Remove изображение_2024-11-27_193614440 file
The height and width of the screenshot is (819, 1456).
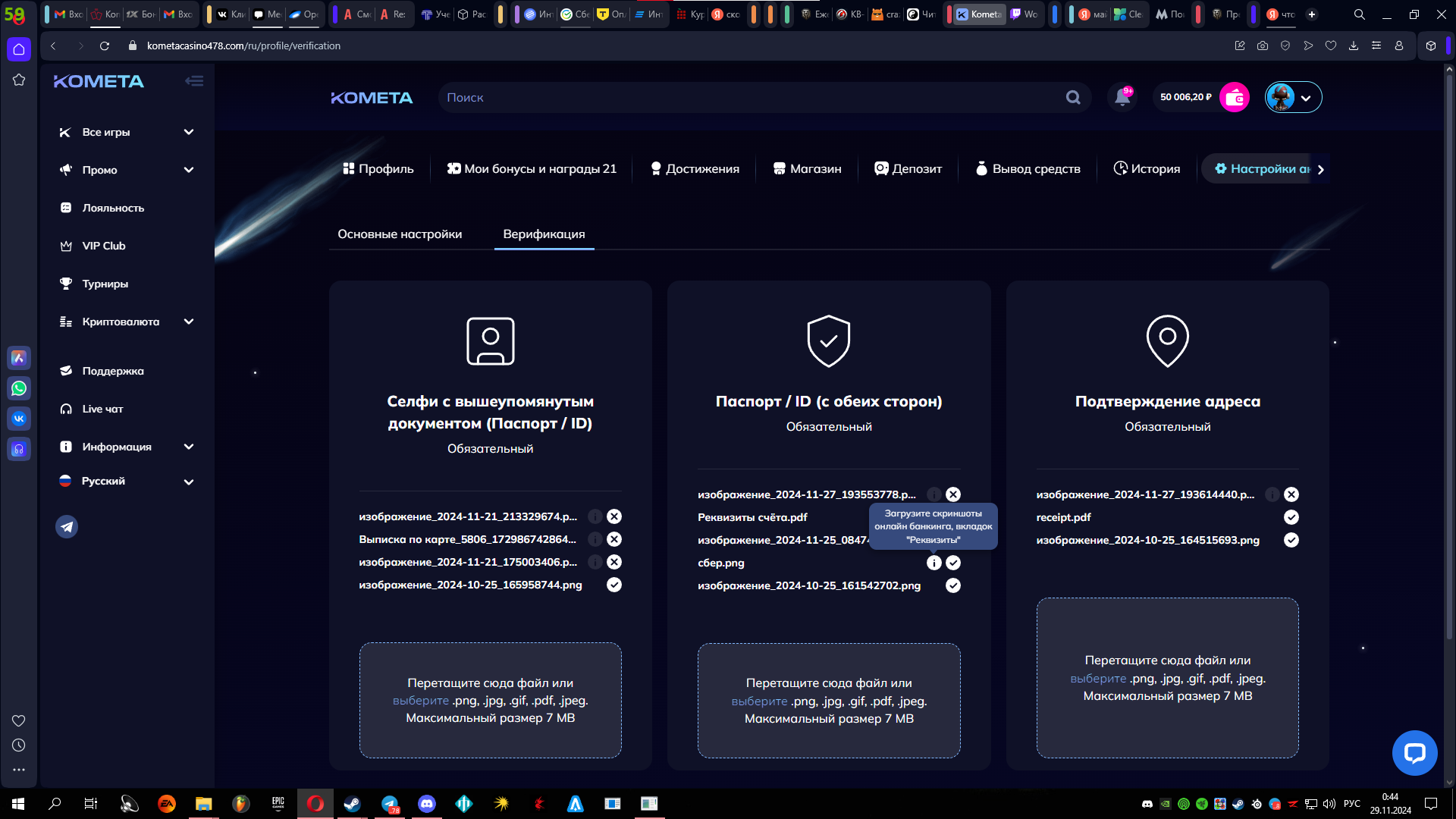tap(1291, 494)
